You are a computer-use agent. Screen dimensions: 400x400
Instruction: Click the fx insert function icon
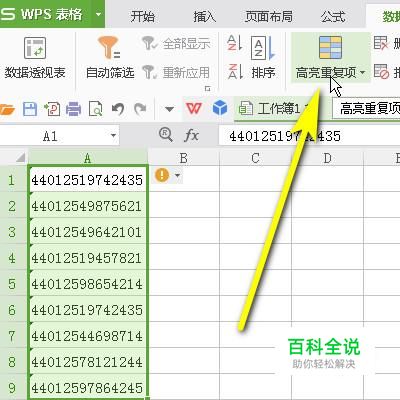tap(191, 135)
